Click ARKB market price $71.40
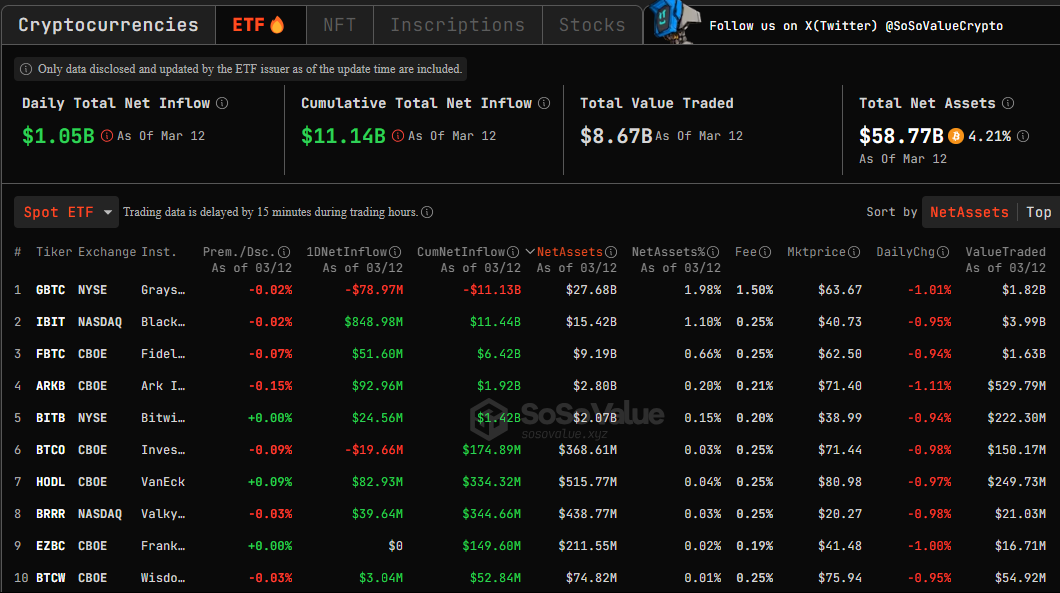The height and width of the screenshot is (593, 1060). tap(840, 386)
